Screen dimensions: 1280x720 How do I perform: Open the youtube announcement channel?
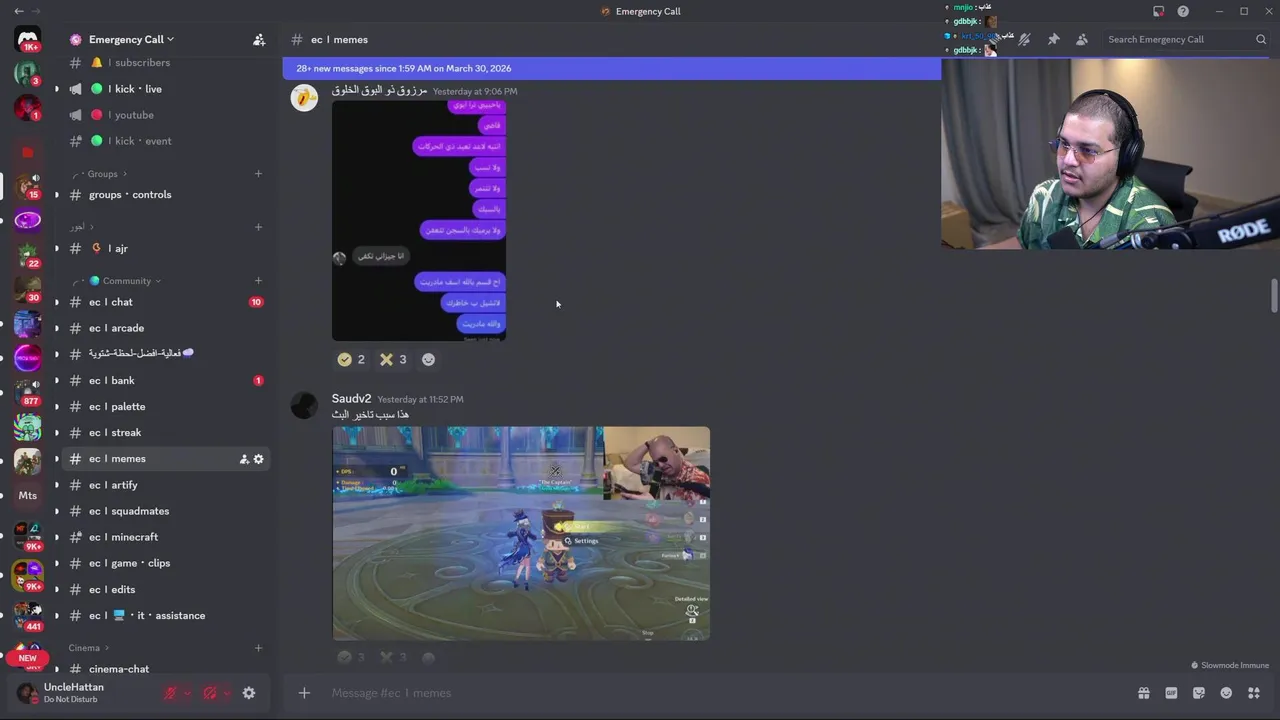(167, 115)
